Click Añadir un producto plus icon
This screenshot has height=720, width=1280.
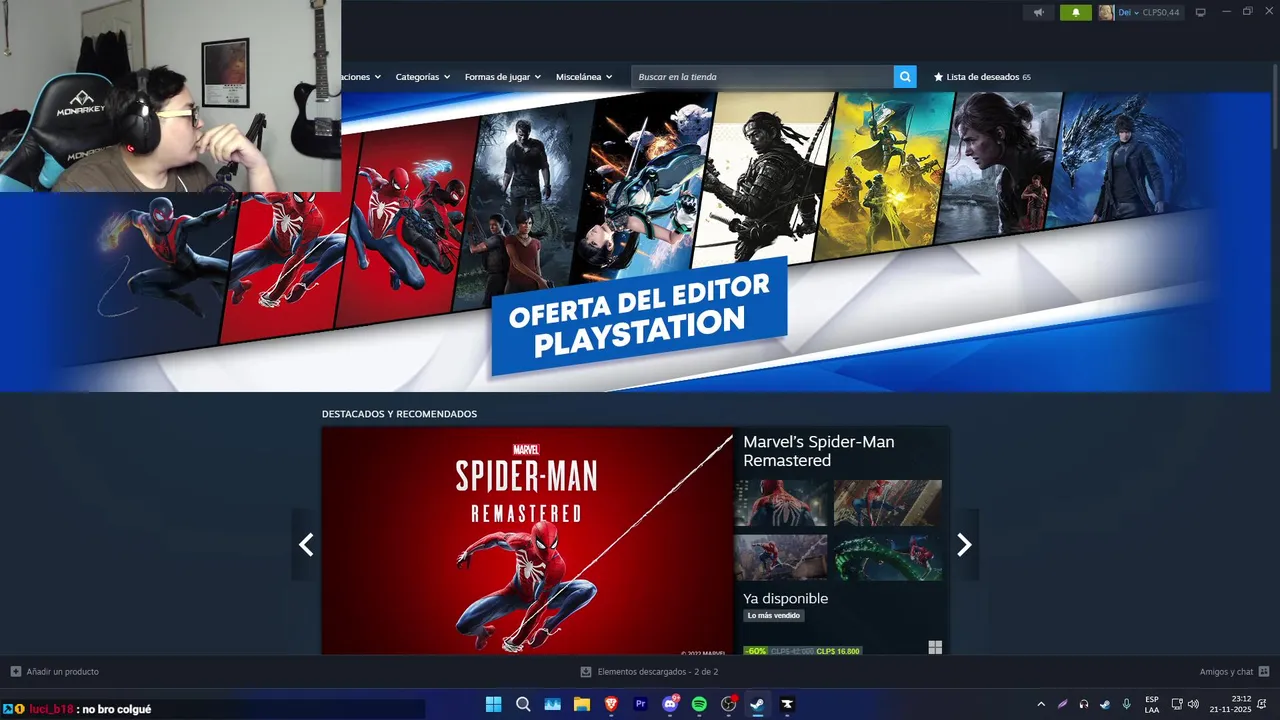tap(15, 672)
